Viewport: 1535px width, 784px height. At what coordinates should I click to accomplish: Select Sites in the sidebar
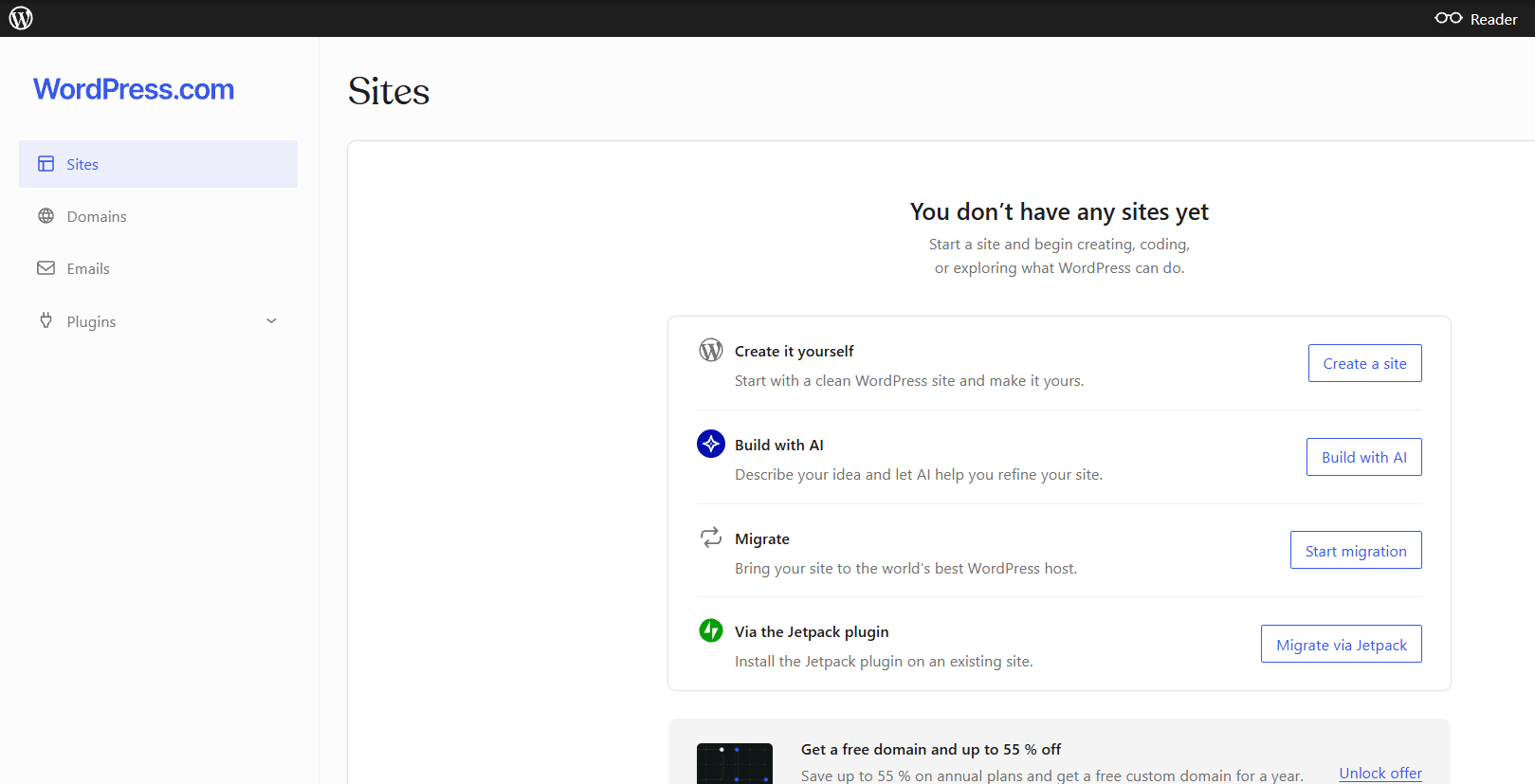158,164
